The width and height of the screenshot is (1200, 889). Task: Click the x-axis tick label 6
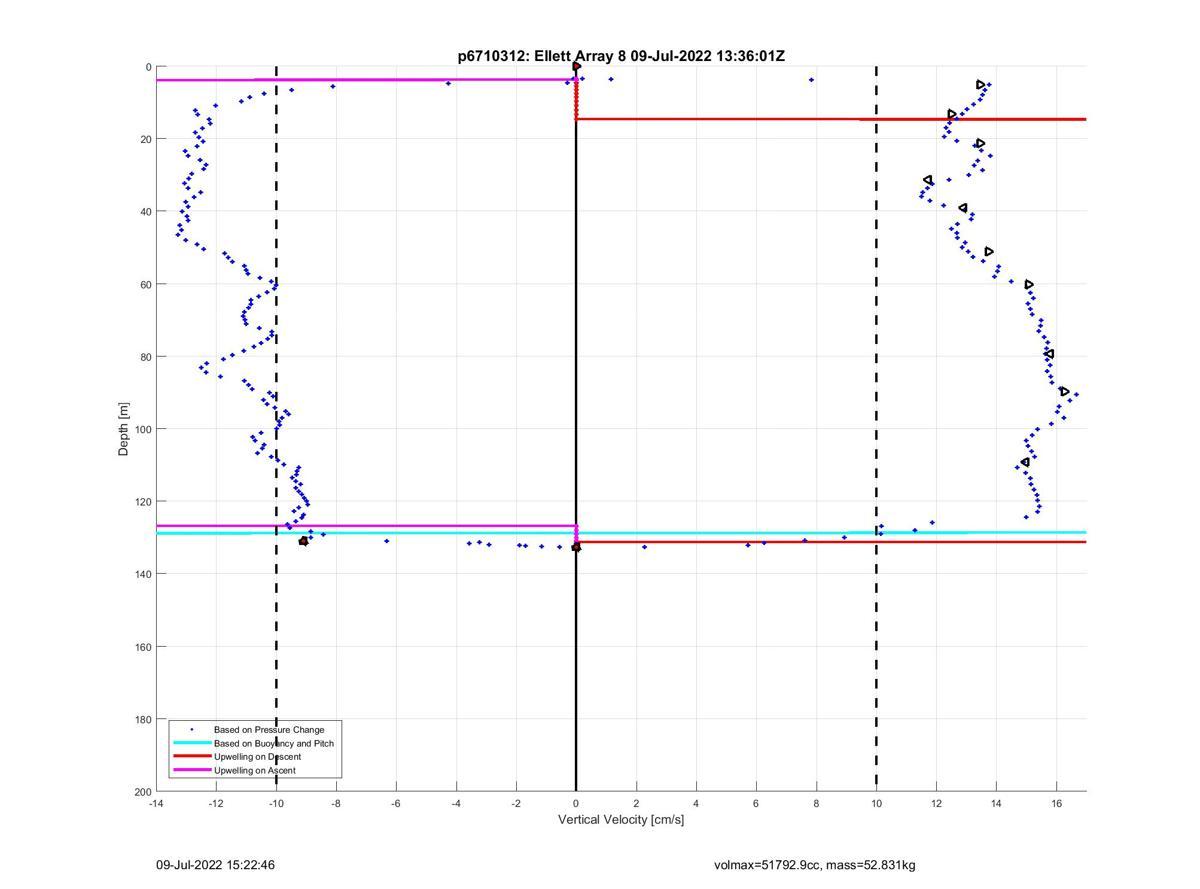pos(756,803)
